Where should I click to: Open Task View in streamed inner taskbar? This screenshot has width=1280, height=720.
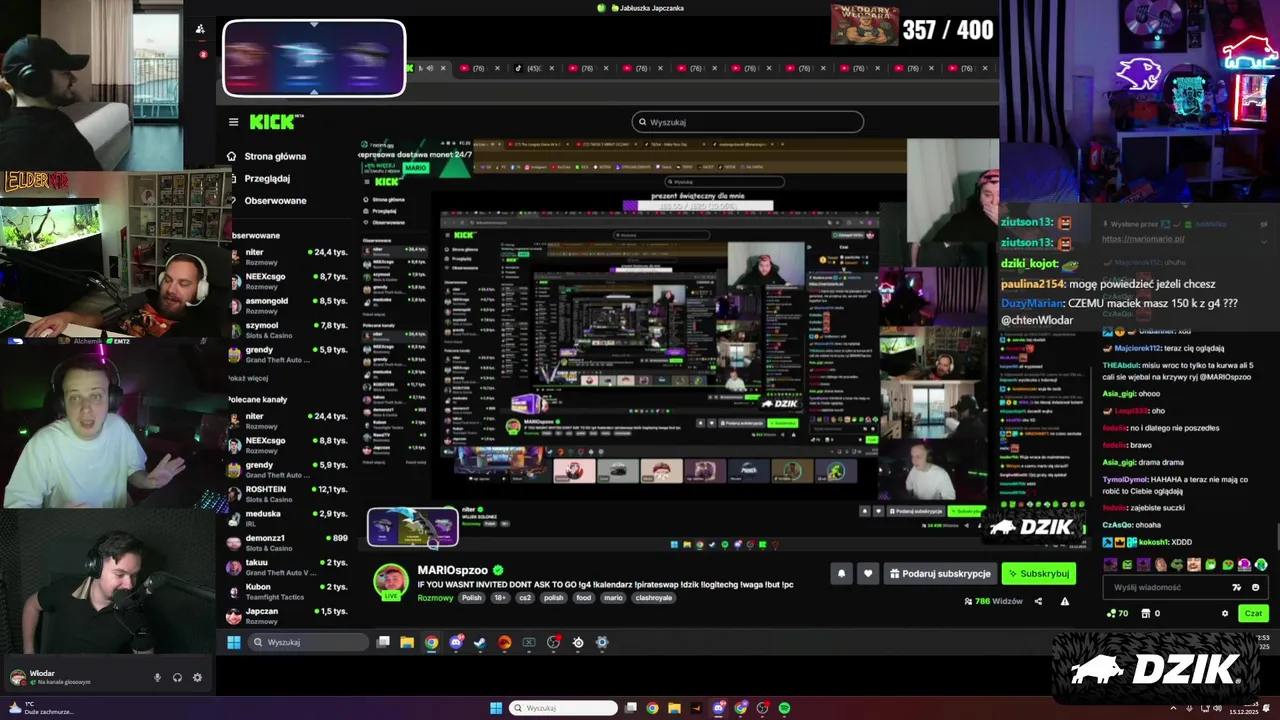(x=383, y=642)
